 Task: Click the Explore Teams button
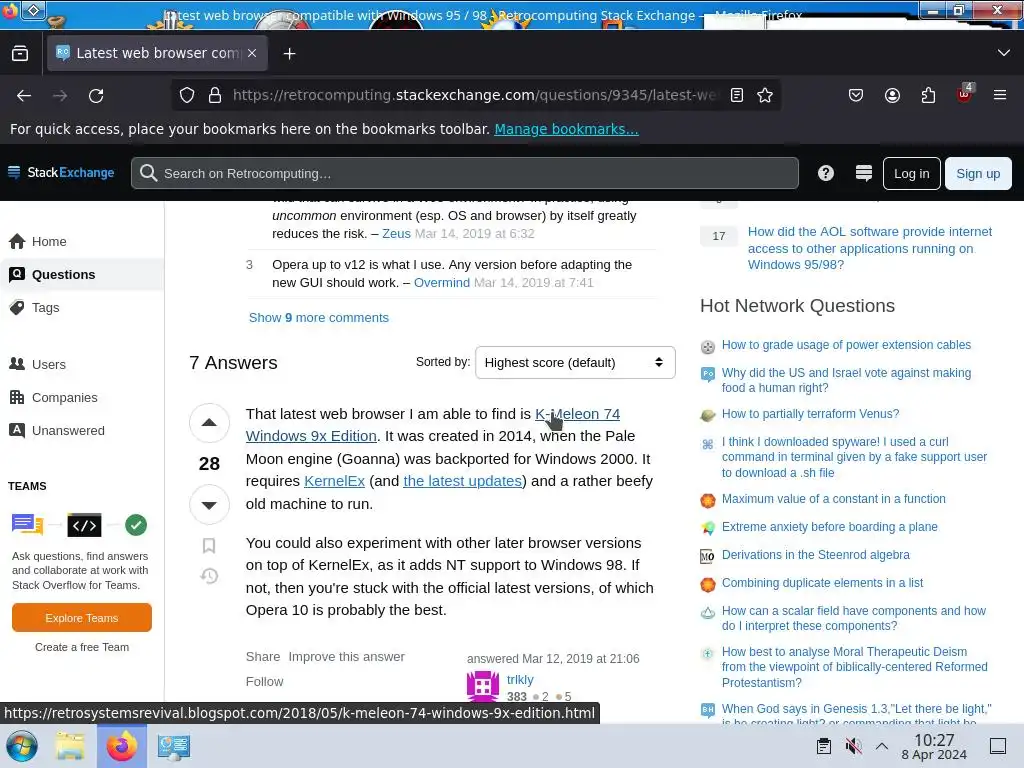[x=82, y=618]
